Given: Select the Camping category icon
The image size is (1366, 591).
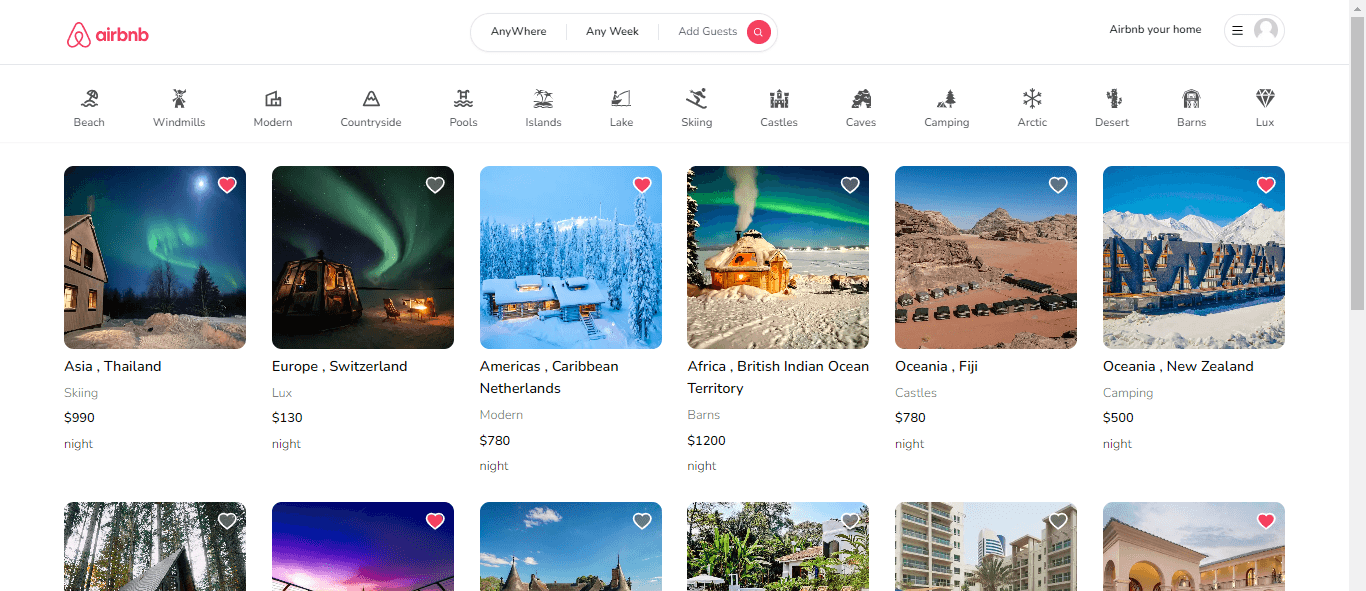Looking at the screenshot, I should click(947, 98).
